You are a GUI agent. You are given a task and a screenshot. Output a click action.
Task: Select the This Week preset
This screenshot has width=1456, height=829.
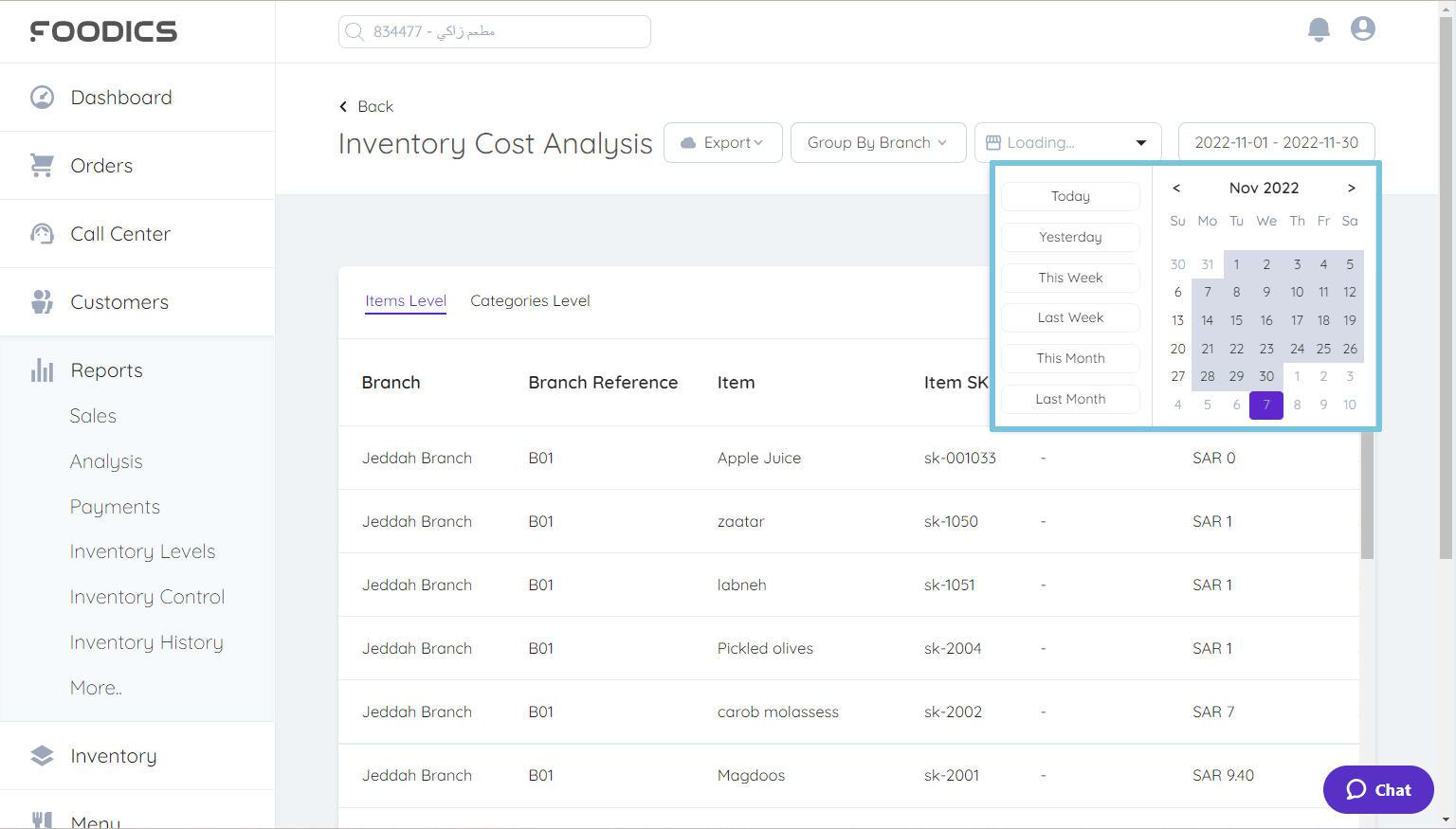[1070, 278]
